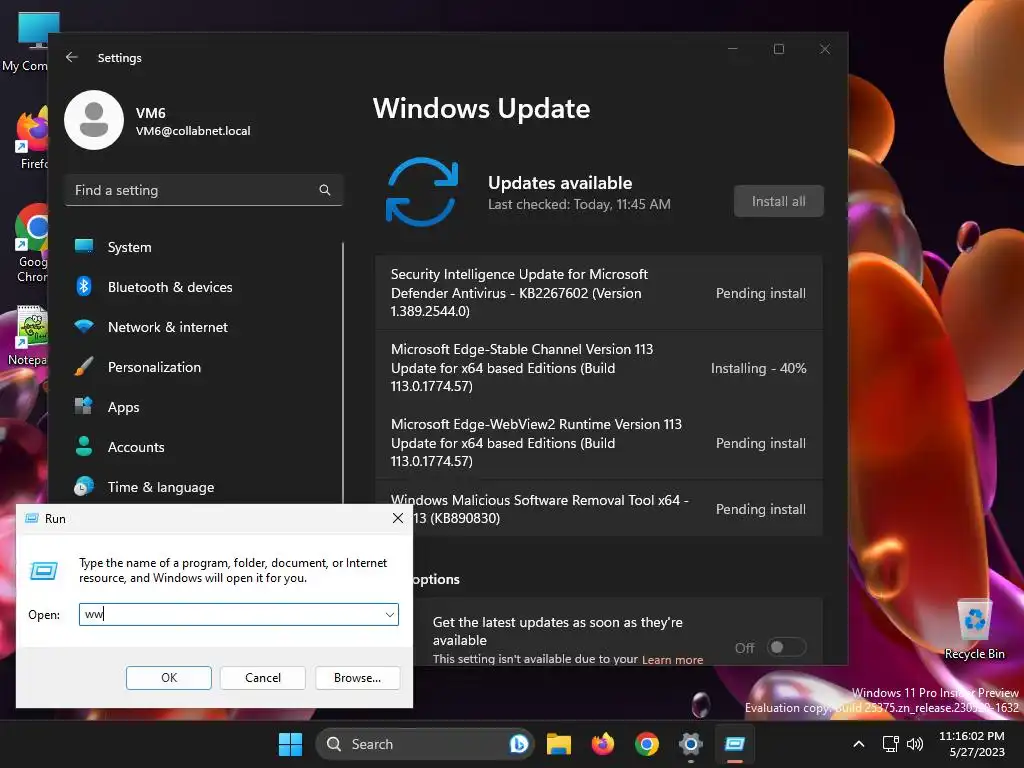This screenshot has height=768, width=1024.
Task: Open Bluetooth & devices settings
Action: coord(205,287)
